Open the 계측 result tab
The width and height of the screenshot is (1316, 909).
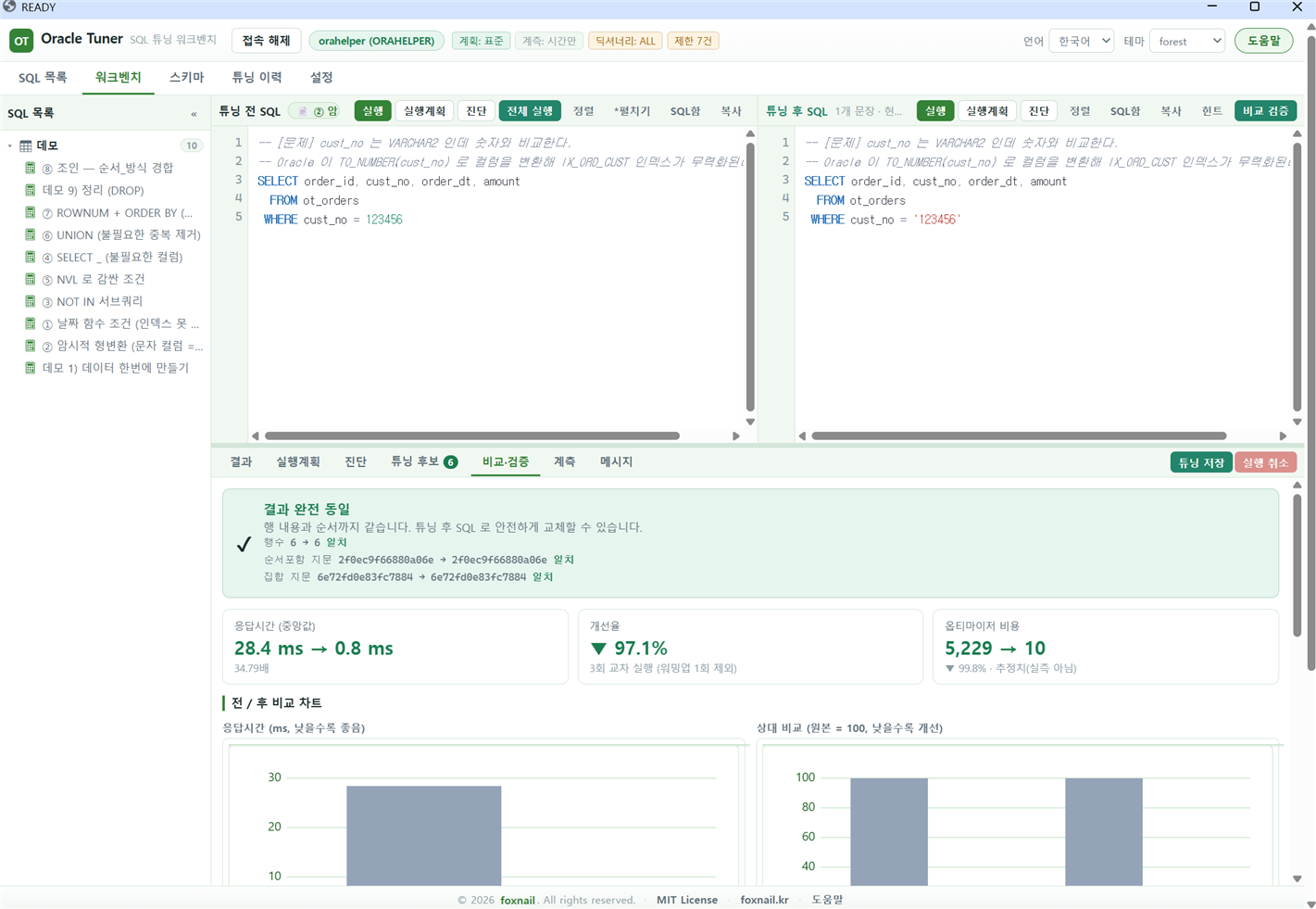564,461
